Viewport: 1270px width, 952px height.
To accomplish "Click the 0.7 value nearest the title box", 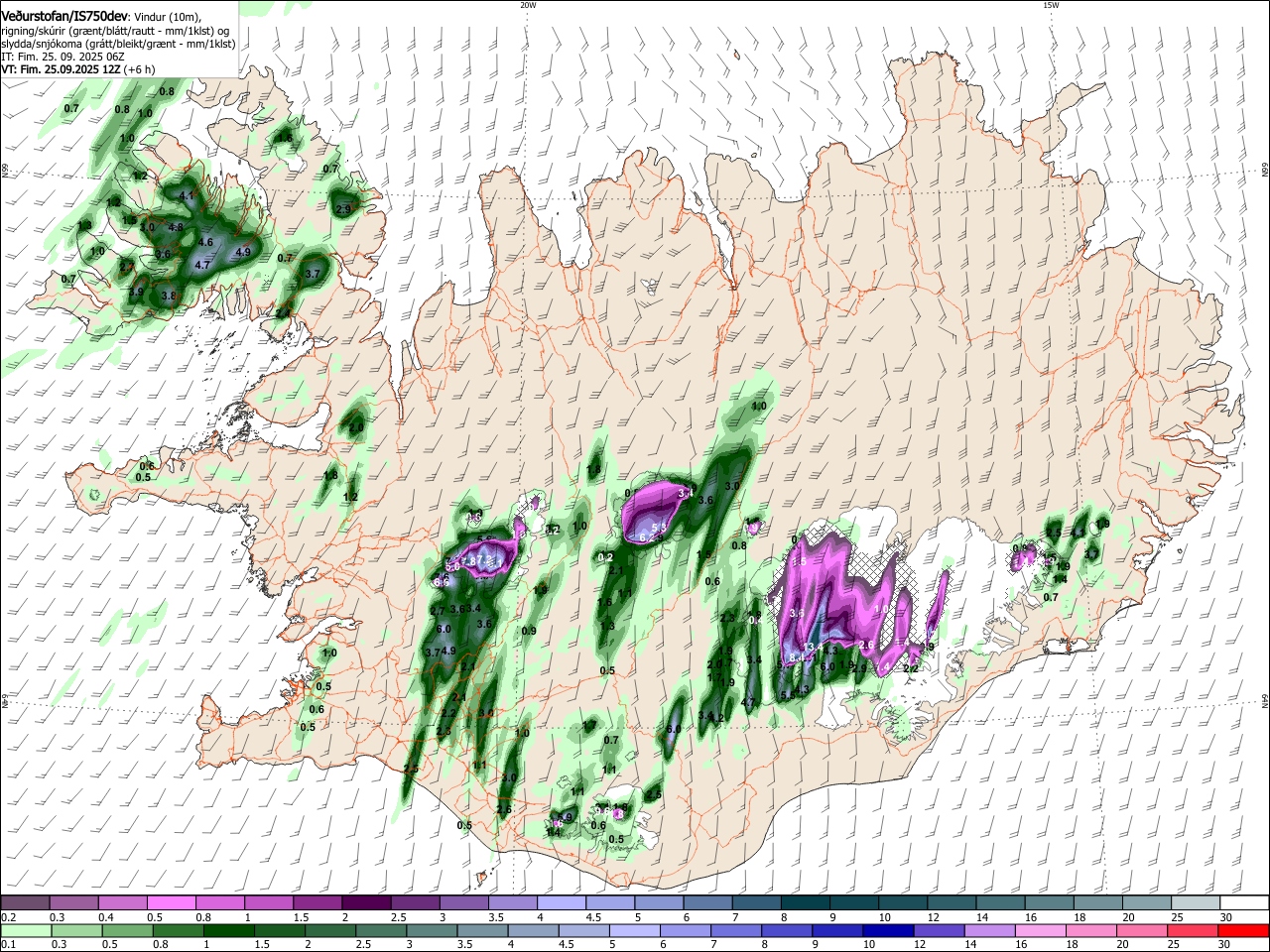I will click(71, 108).
